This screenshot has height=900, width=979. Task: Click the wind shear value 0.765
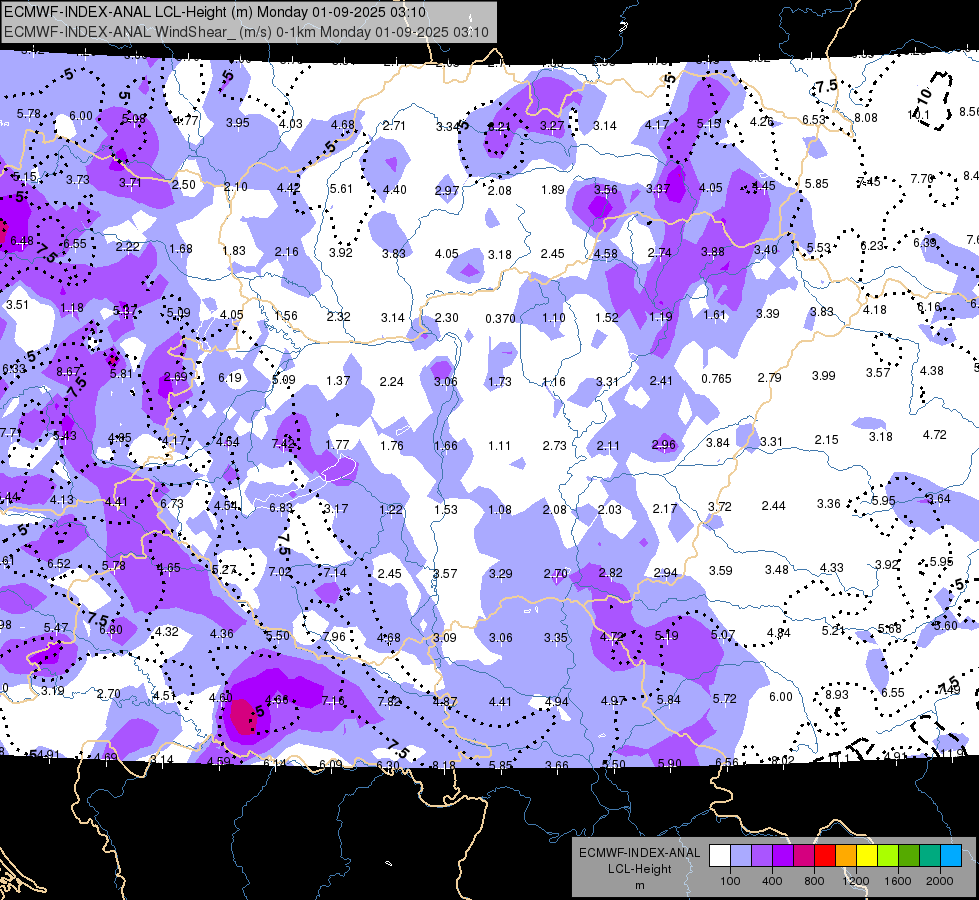click(716, 378)
